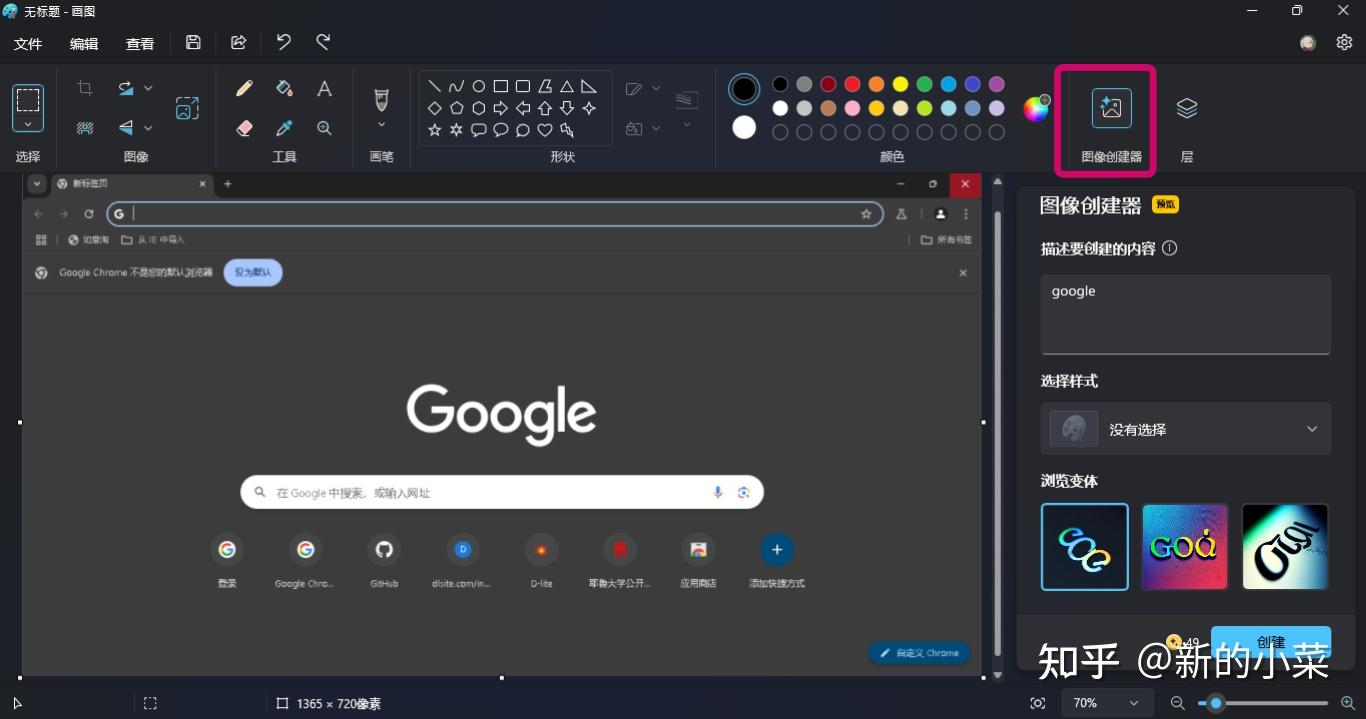Image resolution: width=1366 pixels, height=719 pixels.
Task: Open the 查看 (View) menu
Action: point(140,43)
